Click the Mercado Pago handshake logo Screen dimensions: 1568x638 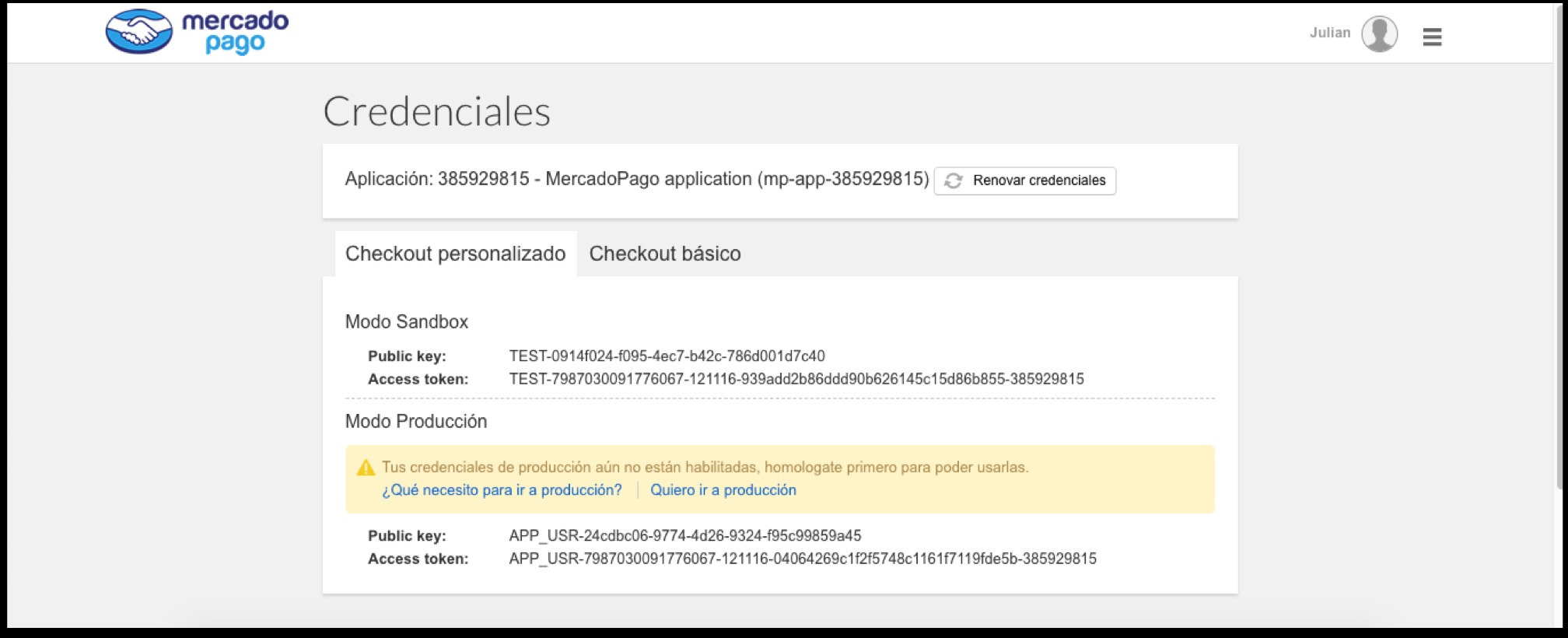click(139, 32)
